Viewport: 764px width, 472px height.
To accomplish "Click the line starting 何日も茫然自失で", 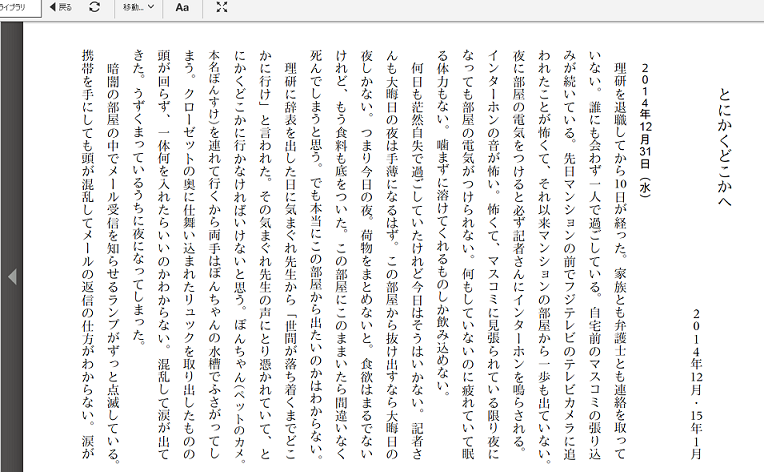I will tap(417, 261).
